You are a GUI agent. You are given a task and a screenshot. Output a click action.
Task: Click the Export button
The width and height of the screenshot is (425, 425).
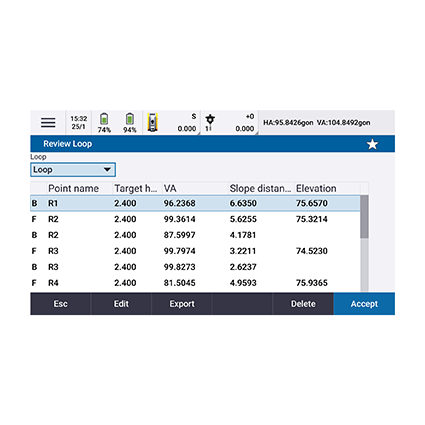182,304
